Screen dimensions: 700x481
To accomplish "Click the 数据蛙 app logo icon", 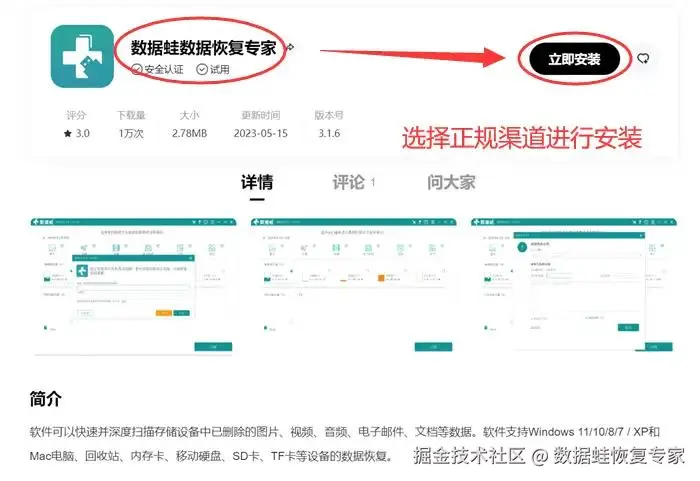I will click(x=82, y=56).
